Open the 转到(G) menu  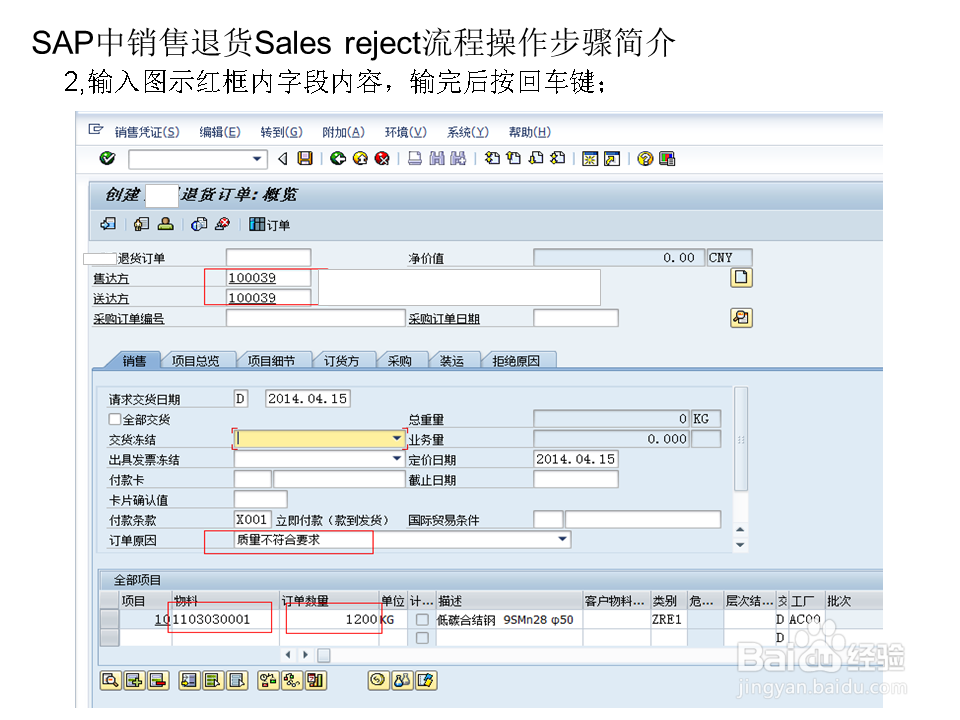tap(281, 132)
